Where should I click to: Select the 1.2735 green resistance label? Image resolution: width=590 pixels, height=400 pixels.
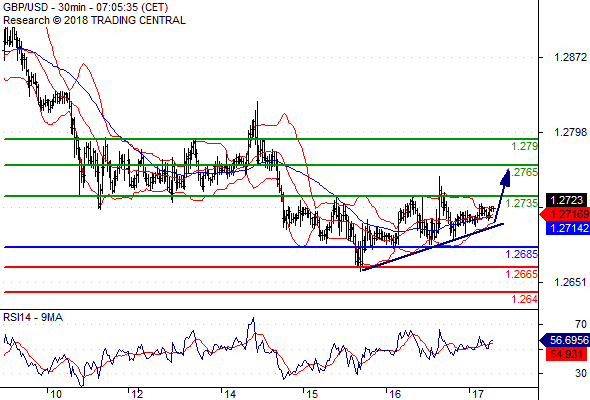tap(522, 204)
